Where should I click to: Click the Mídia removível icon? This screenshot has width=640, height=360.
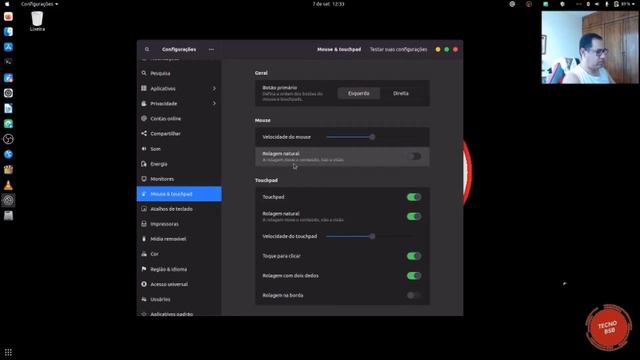[x=144, y=239]
